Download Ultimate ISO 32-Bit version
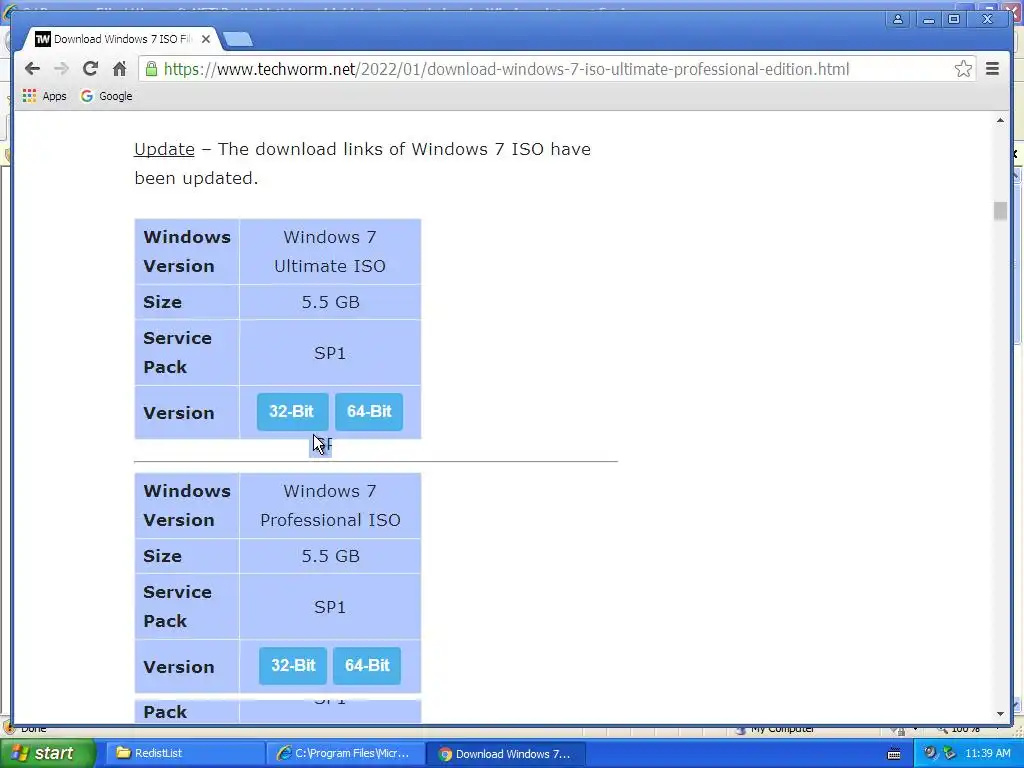Image resolution: width=1024 pixels, height=768 pixels. (x=292, y=411)
